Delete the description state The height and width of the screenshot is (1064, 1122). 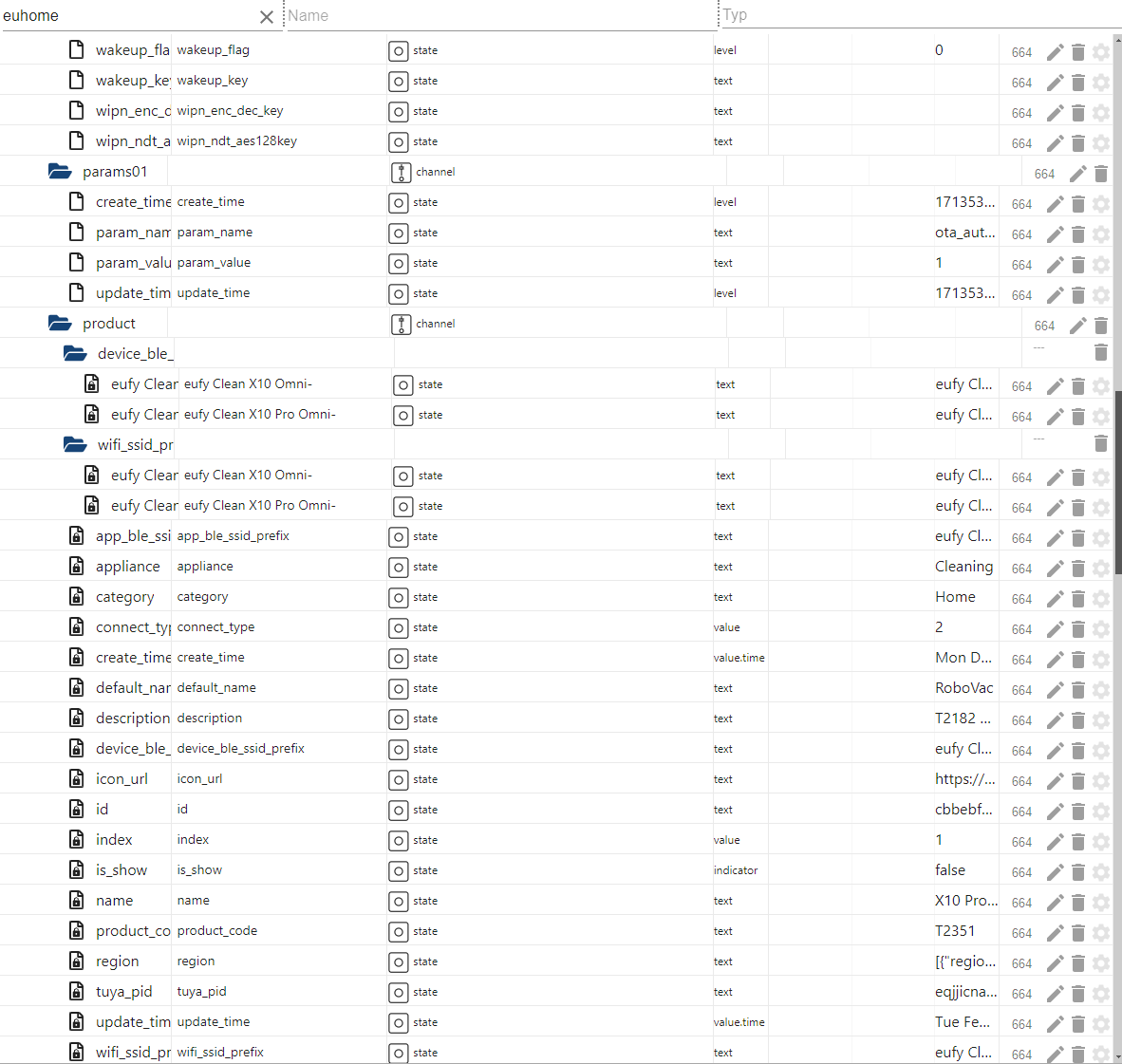(x=1078, y=720)
